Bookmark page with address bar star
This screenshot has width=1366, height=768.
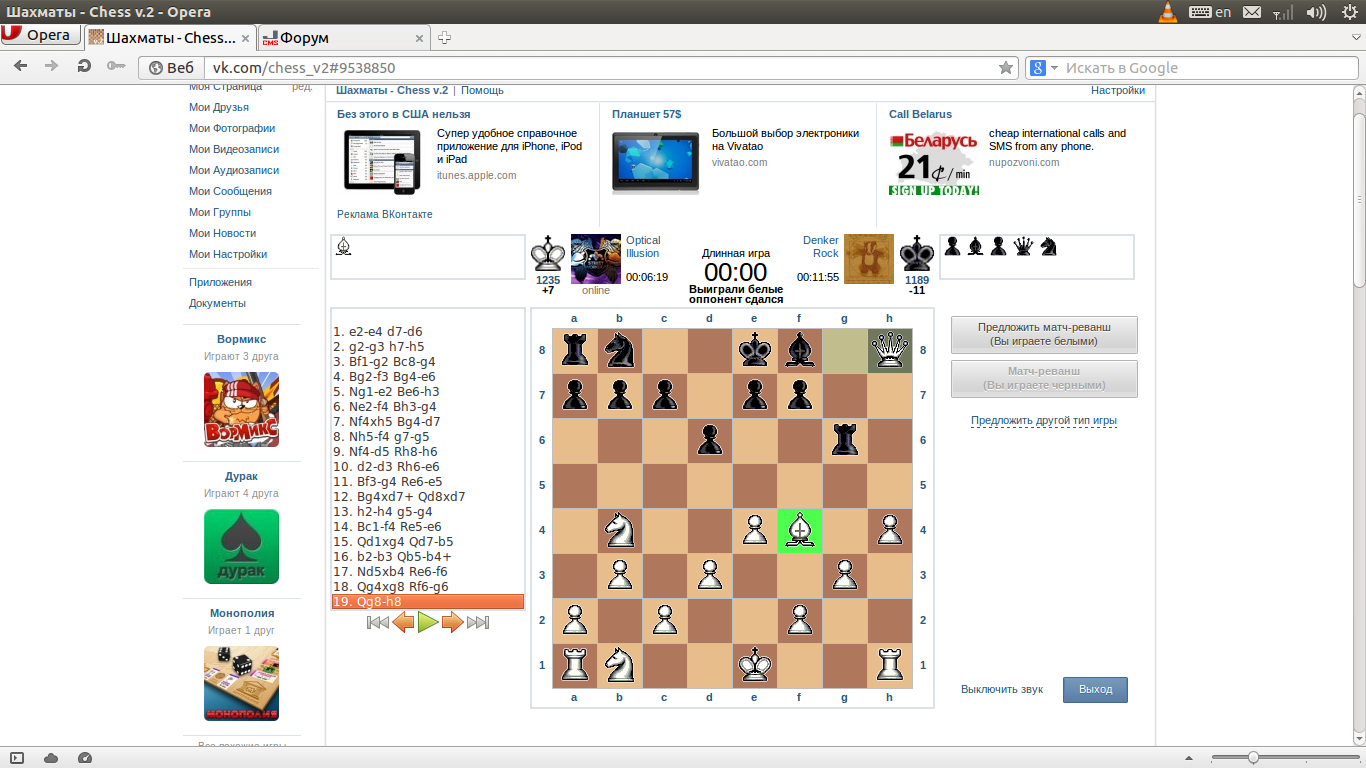pyautogui.click(x=1005, y=68)
